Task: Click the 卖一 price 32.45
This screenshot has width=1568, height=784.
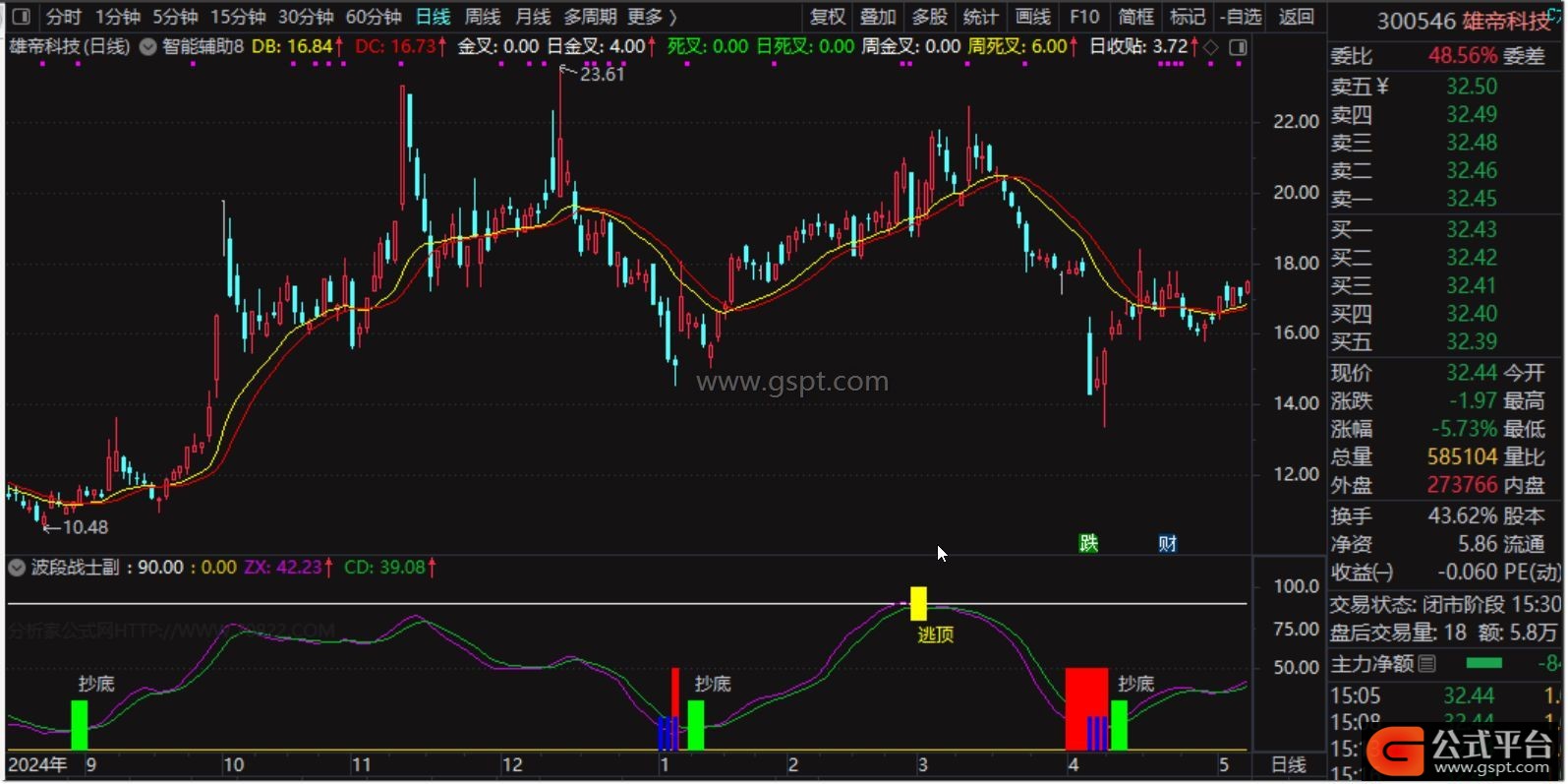Action: tap(1472, 199)
